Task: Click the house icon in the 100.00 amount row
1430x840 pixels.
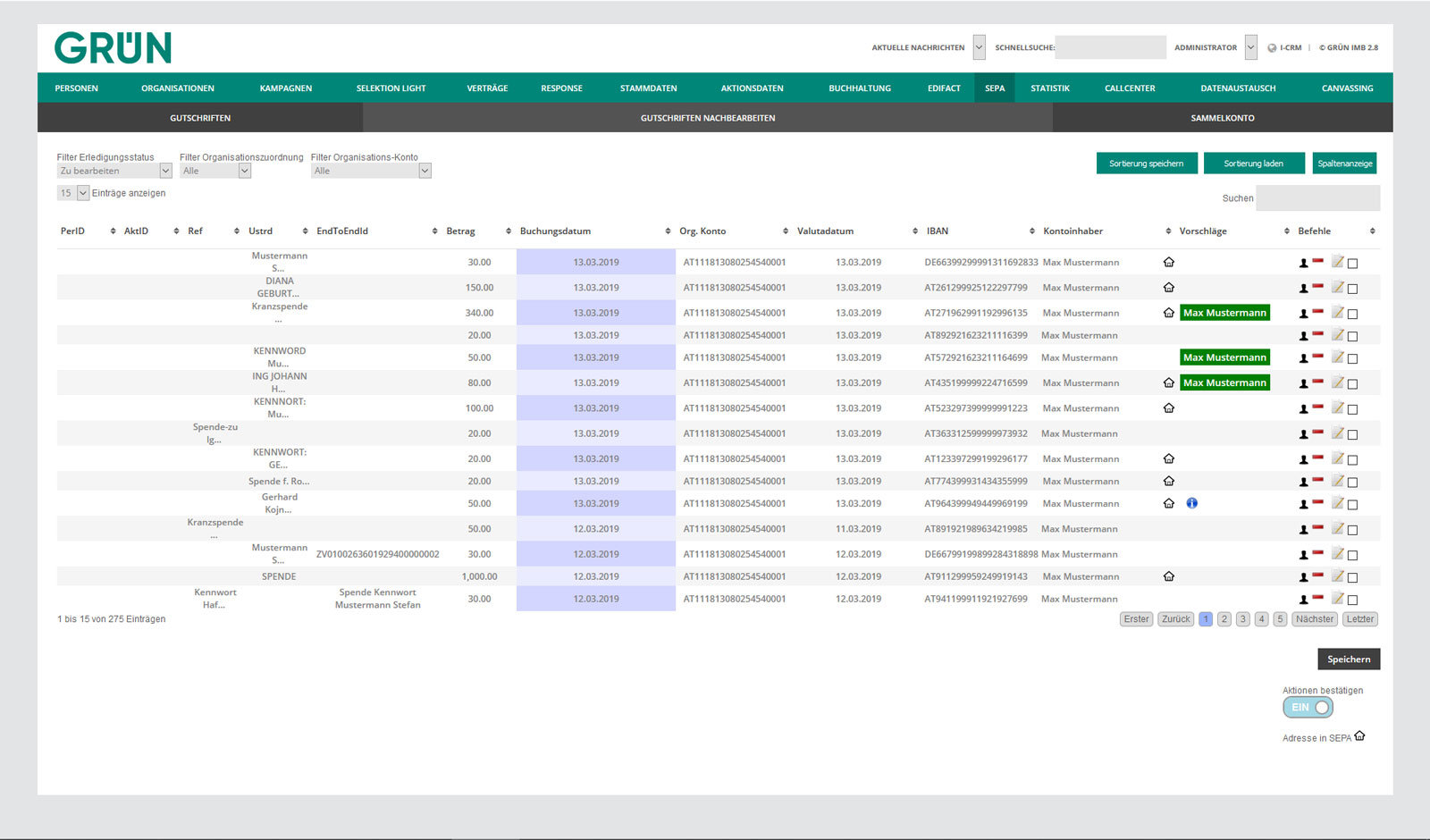Action: [x=1168, y=407]
